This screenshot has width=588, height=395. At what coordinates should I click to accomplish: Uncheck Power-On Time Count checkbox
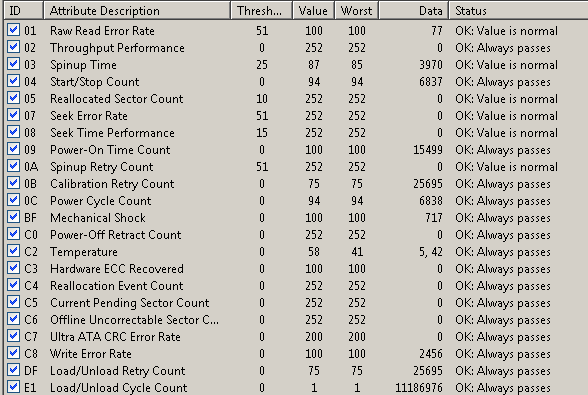pyautogui.click(x=14, y=149)
